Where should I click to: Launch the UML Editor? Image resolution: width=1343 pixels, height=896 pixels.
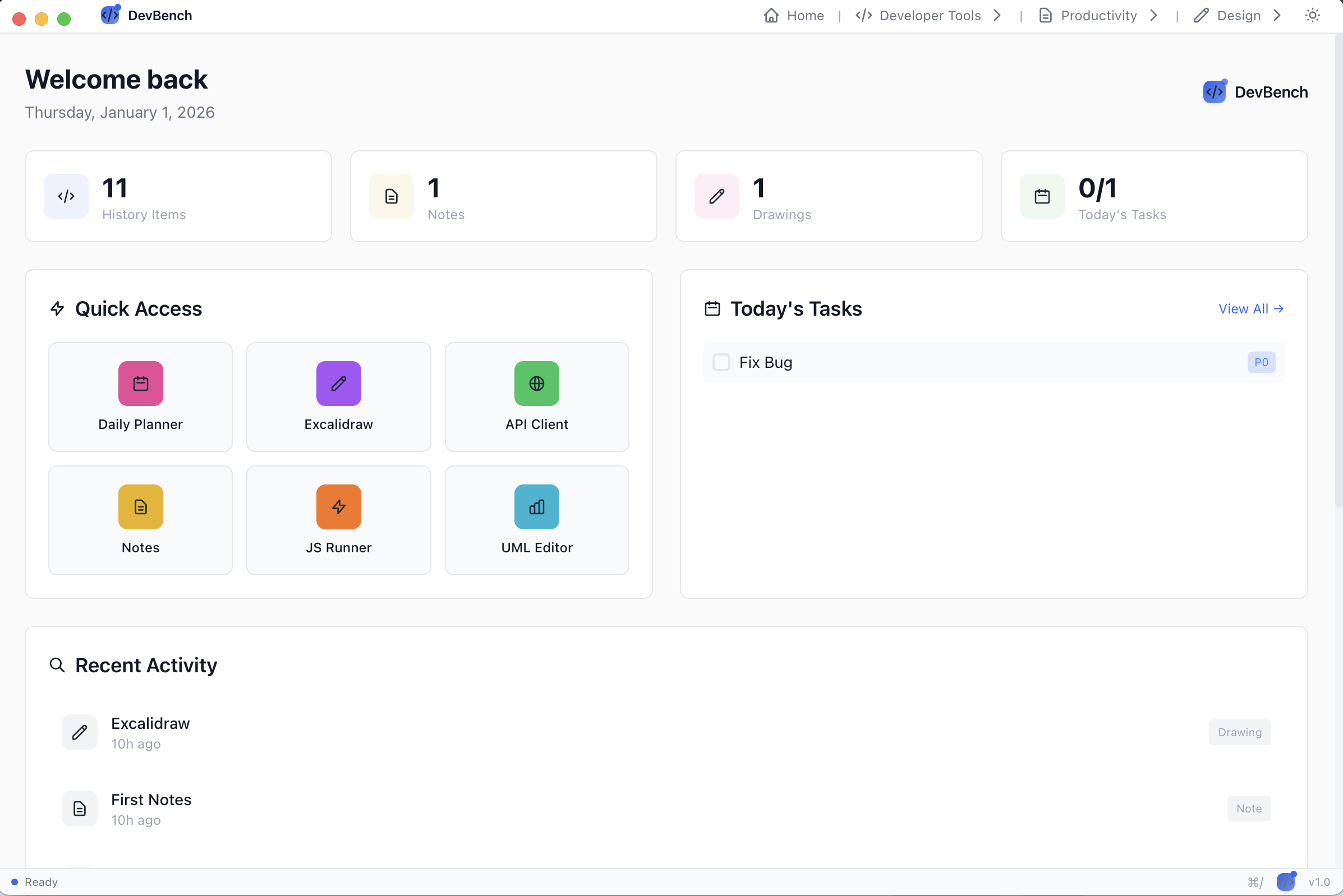tap(536, 520)
